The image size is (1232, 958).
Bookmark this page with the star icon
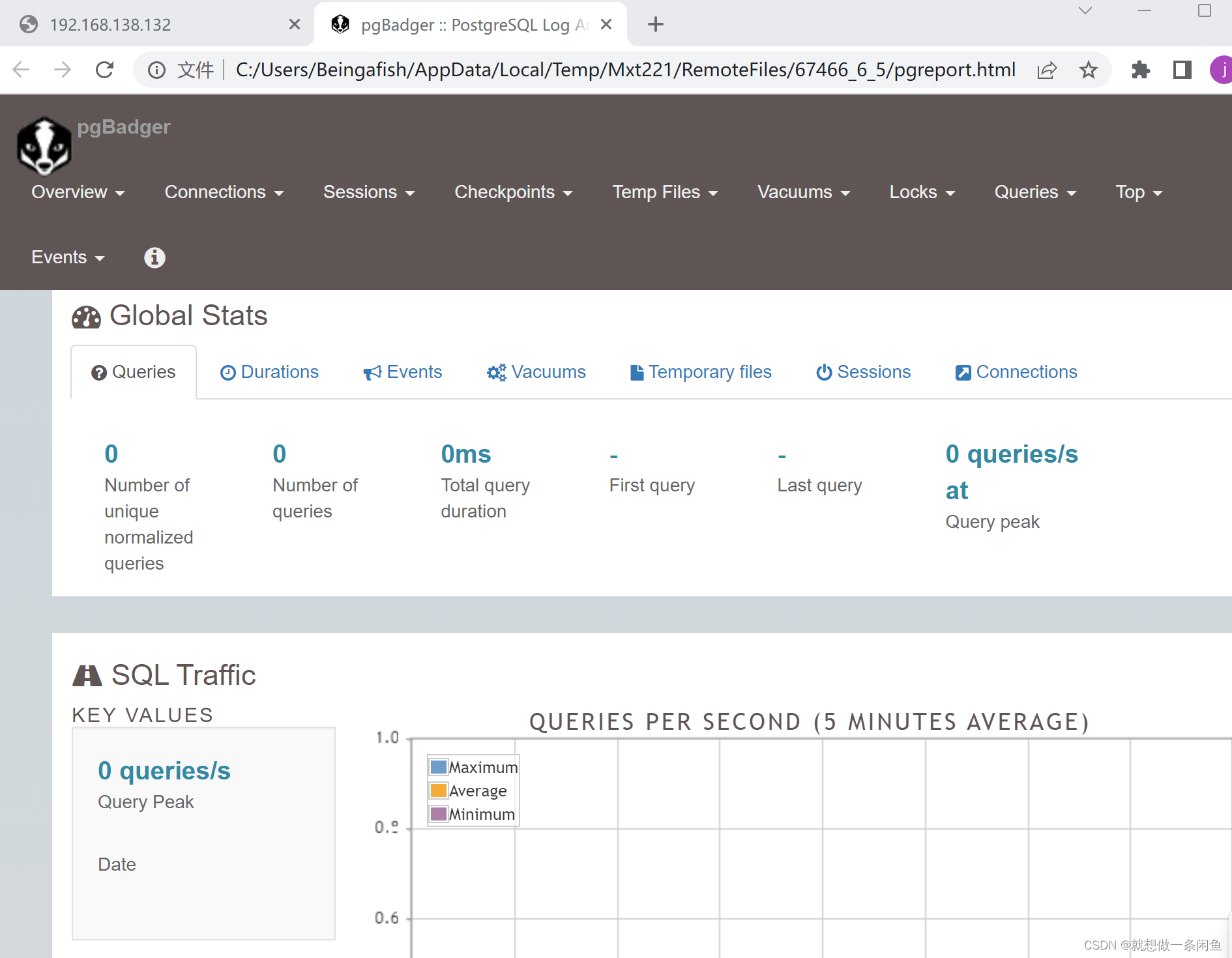[x=1088, y=70]
